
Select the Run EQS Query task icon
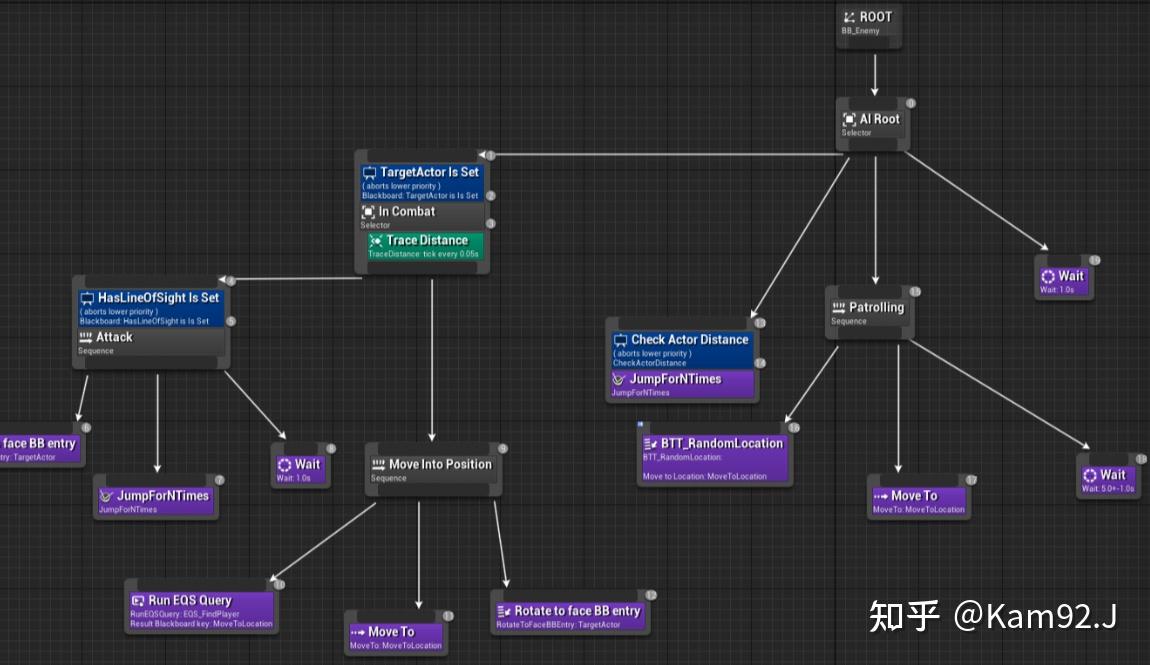pos(137,599)
